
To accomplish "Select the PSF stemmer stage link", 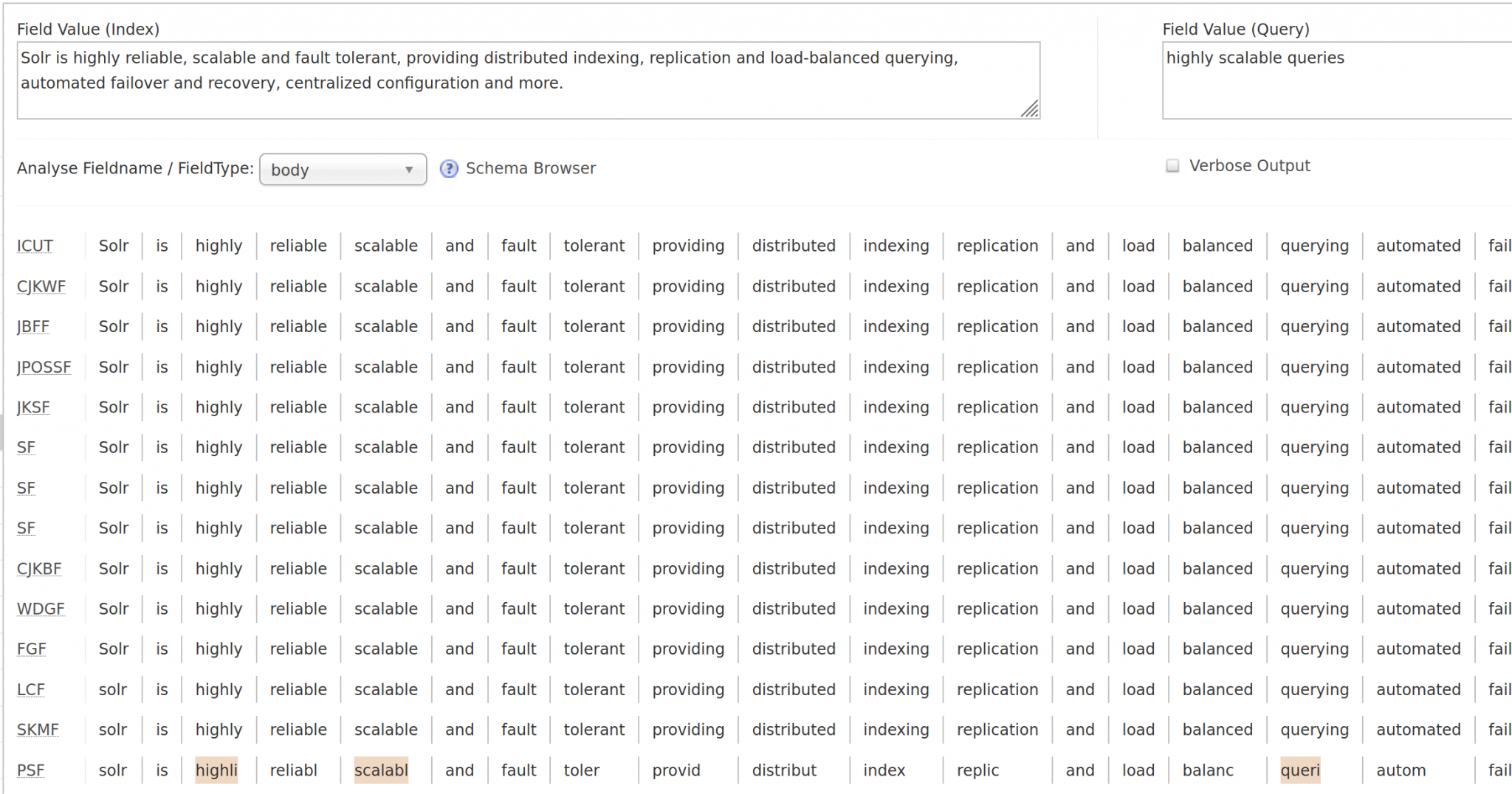I will [x=30, y=770].
